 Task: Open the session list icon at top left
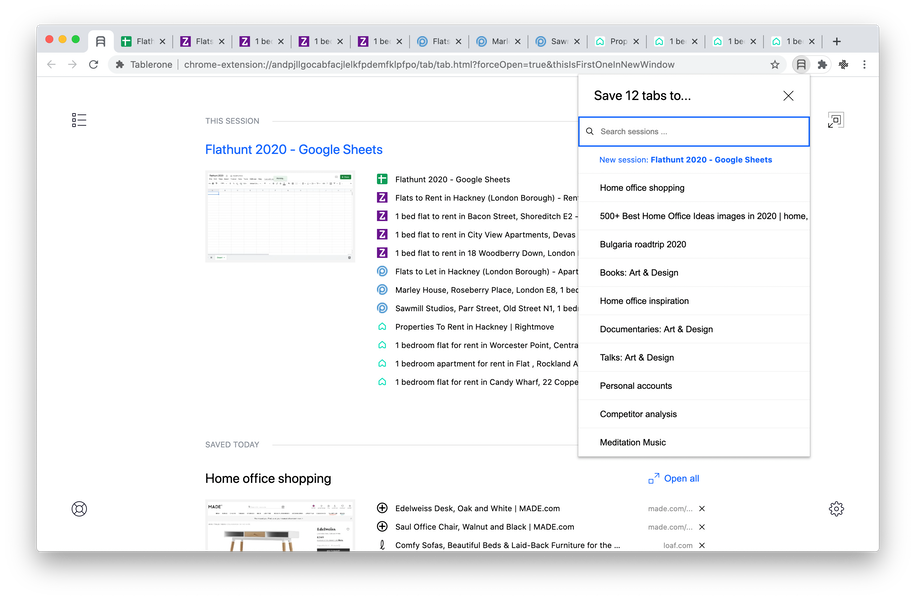pos(80,120)
